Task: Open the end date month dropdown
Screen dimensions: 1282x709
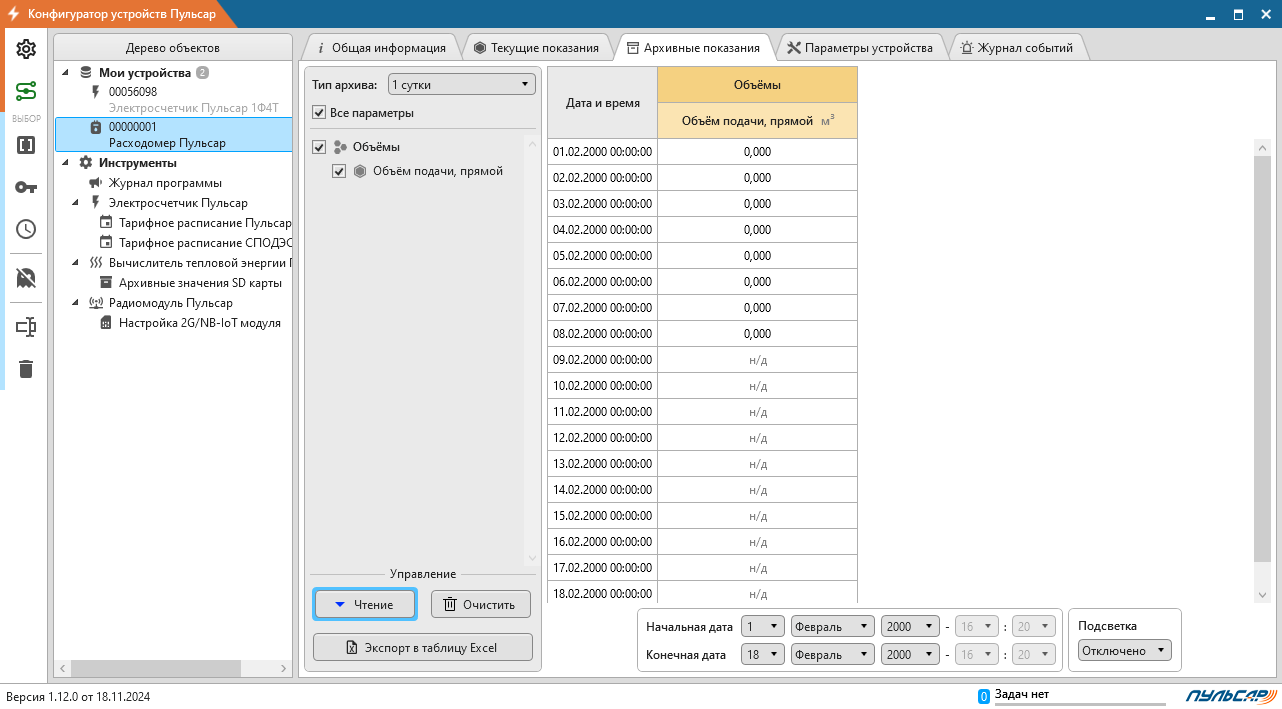Action: click(833, 655)
